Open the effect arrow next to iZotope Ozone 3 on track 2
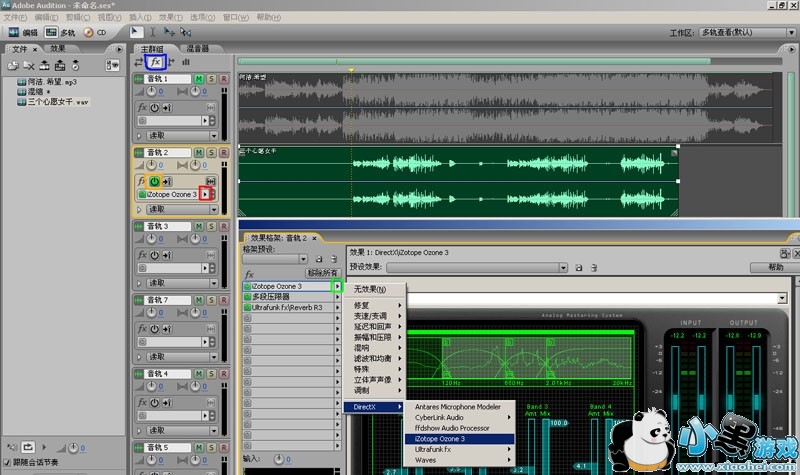This screenshot has height=475, width=800. (x=205, y=194)
